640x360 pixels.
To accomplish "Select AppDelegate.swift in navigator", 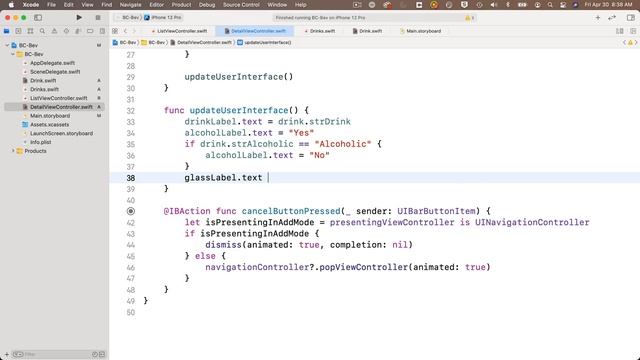I will coord(52,63).
